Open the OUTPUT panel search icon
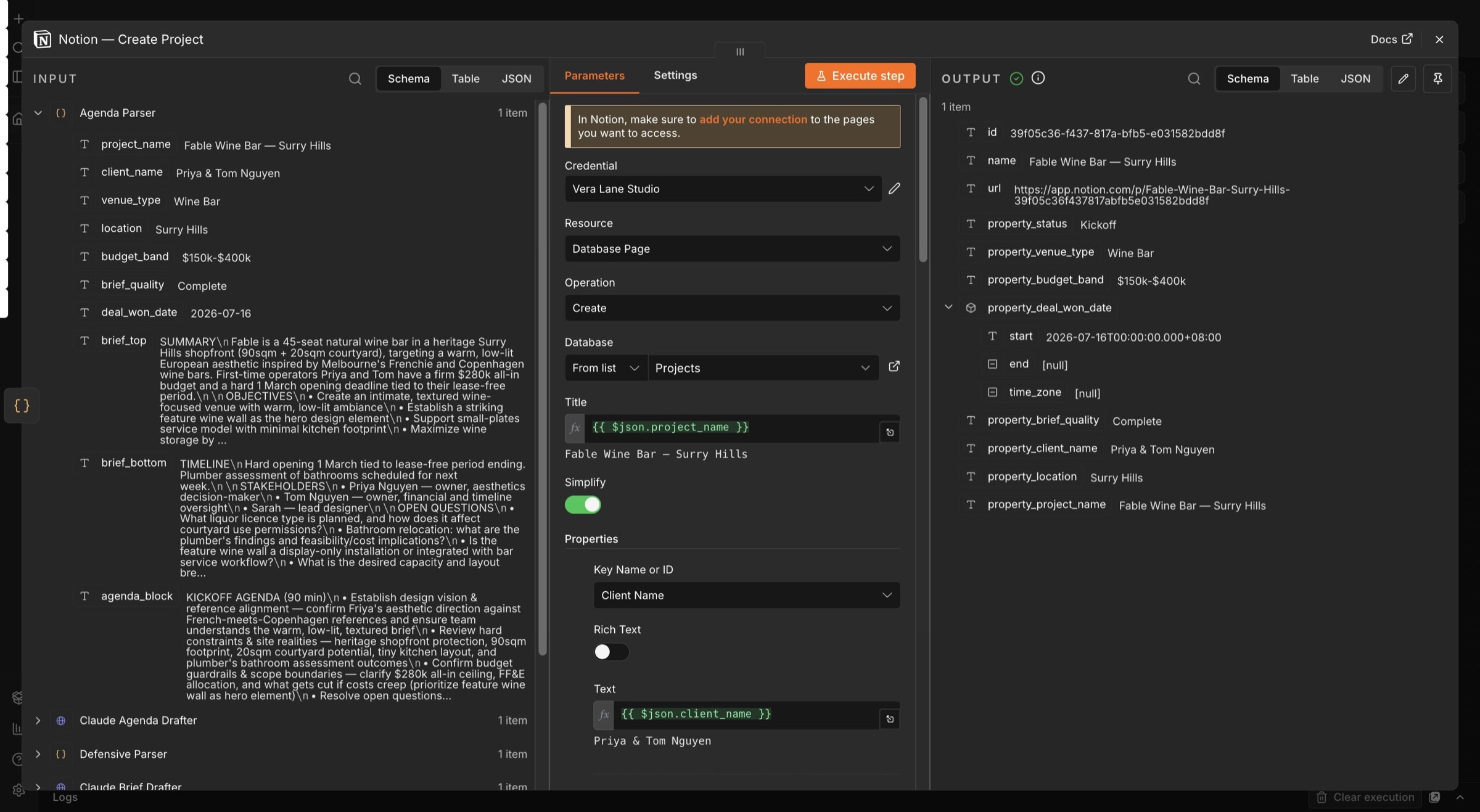 (x=1194, y=78)
